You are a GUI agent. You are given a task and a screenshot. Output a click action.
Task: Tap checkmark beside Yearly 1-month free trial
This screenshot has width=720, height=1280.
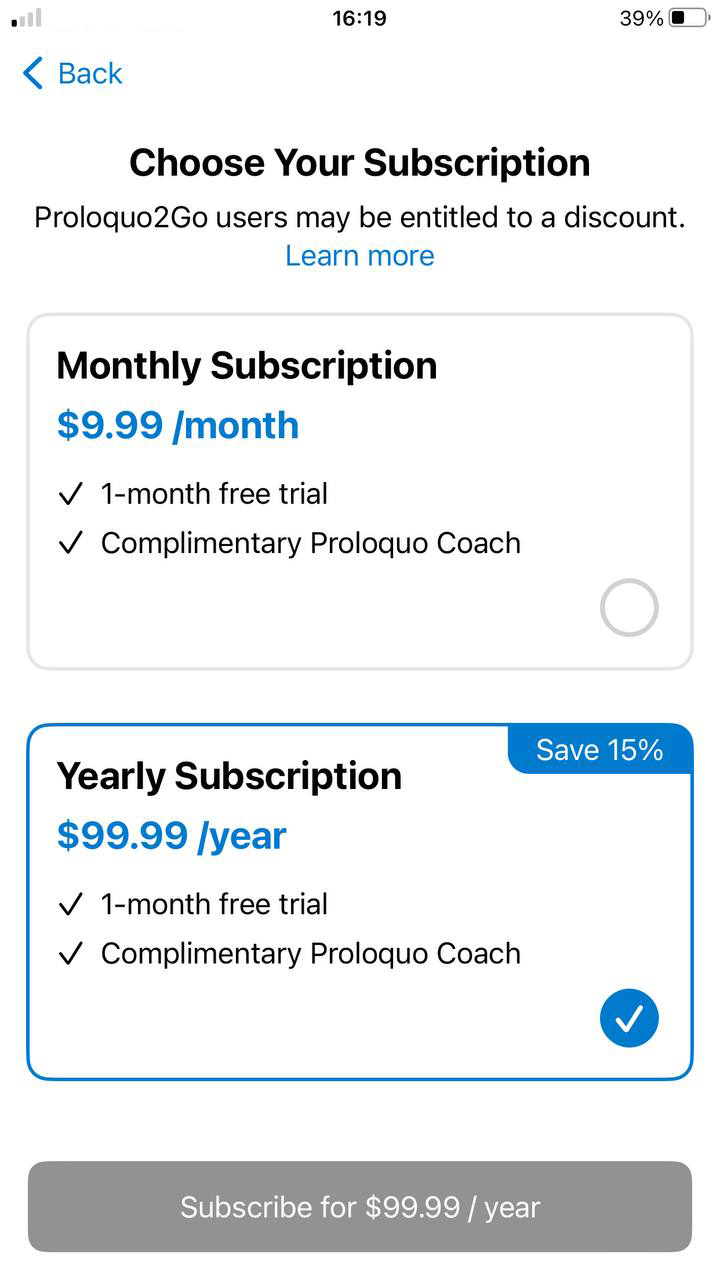[x=70, y=904]
